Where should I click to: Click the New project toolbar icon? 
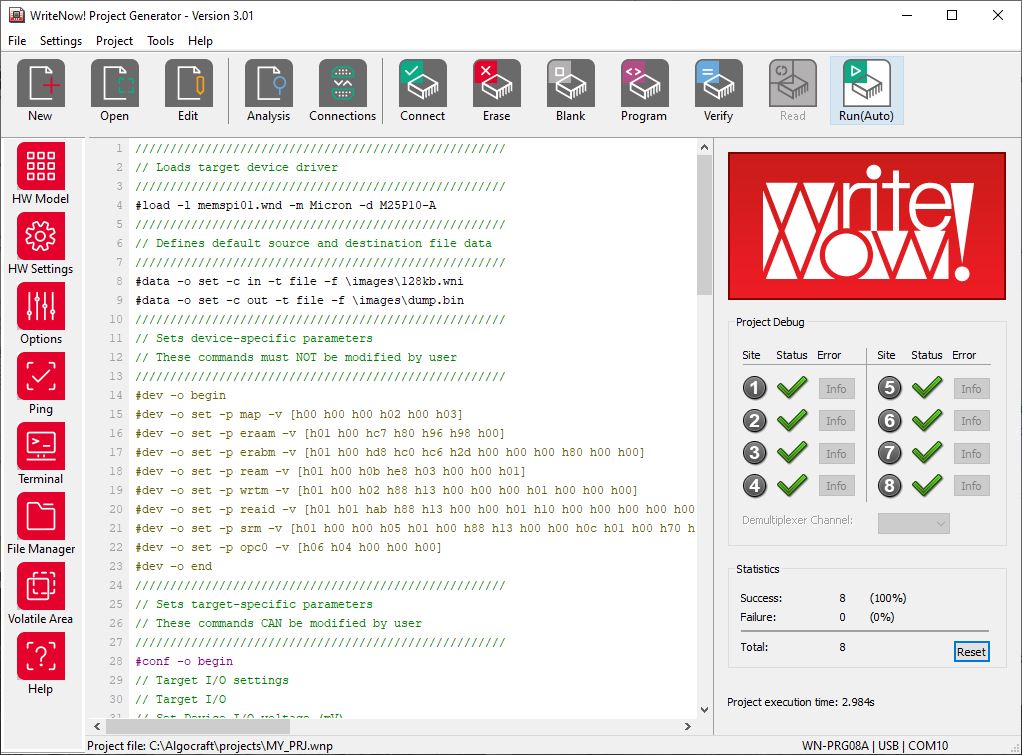pyautogui.click(x=40, y=90)
